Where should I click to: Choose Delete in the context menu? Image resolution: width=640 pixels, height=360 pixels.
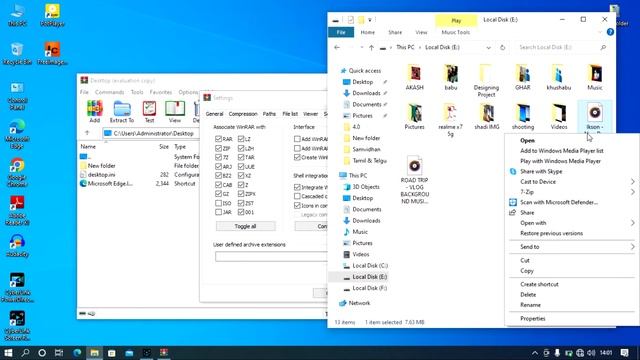pyautogui.click(x=528, y=295)
